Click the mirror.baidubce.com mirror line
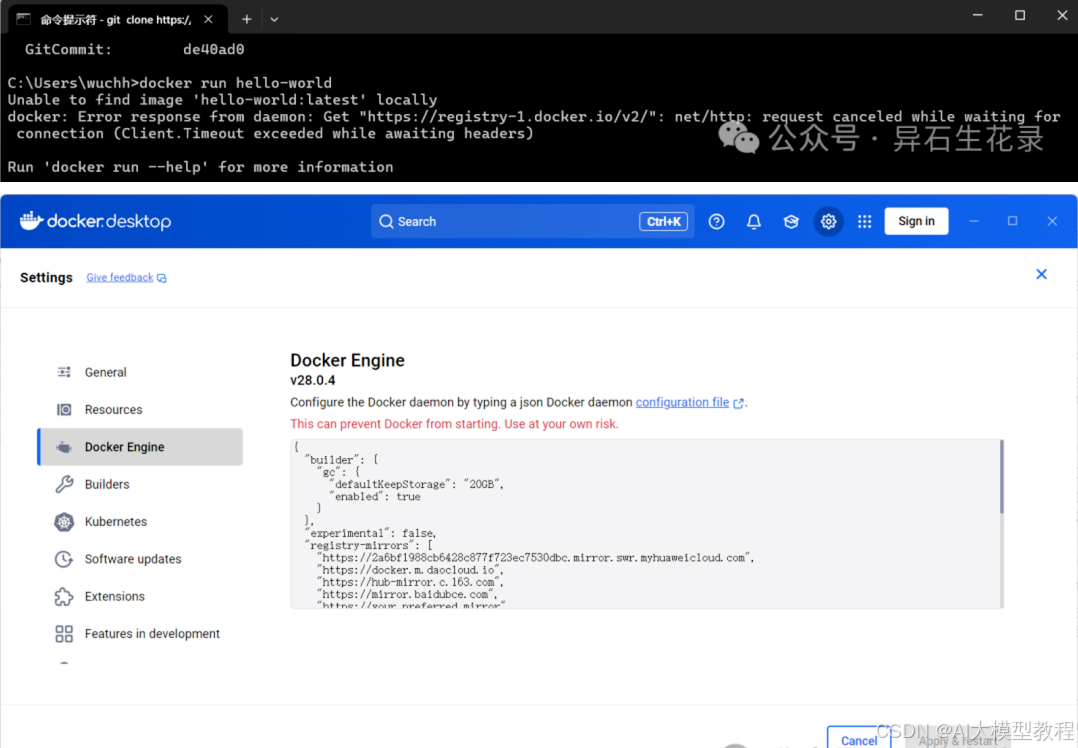Viewport: 1078px width, 748px height. (x=408, y=595)
